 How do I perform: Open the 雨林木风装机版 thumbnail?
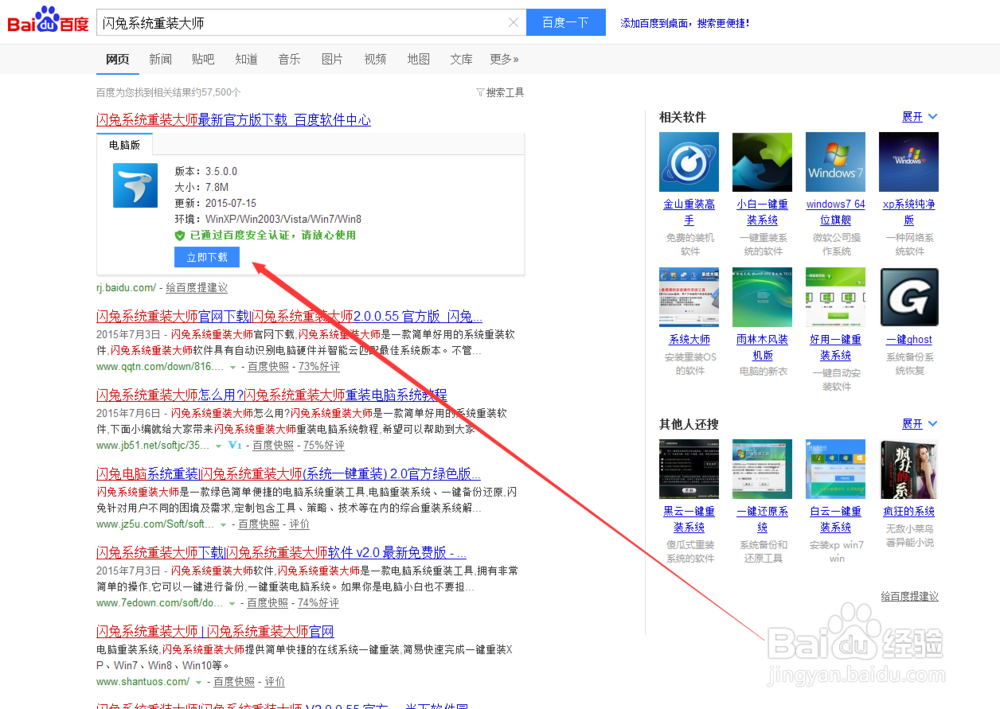tap(762, 297)
